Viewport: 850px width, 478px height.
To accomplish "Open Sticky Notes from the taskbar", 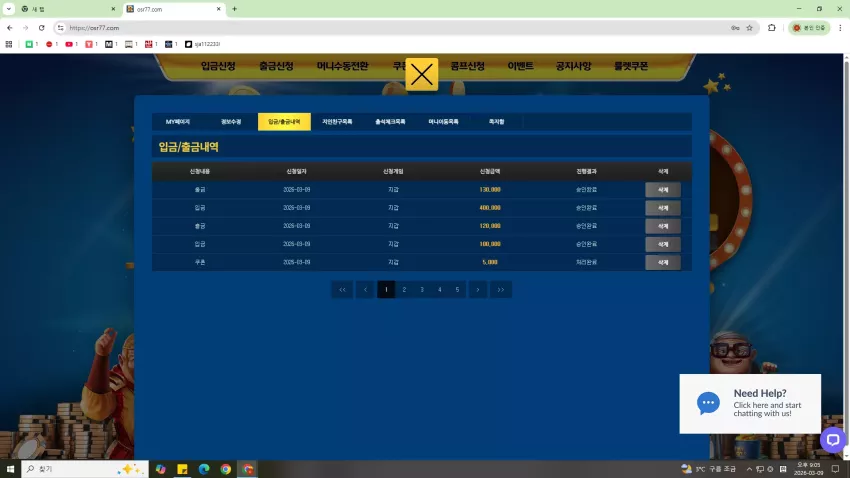I will click(x=182, y=469).
